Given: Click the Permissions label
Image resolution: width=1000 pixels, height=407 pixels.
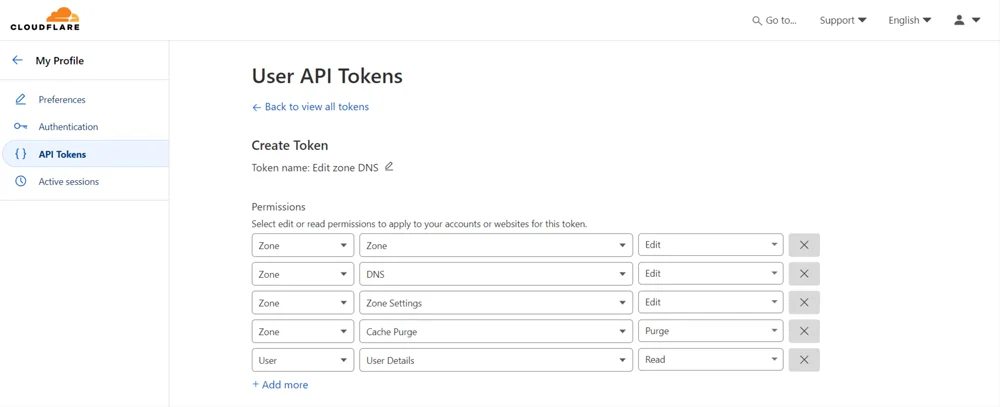Looking at the screenshot, I should pos(279,207).
